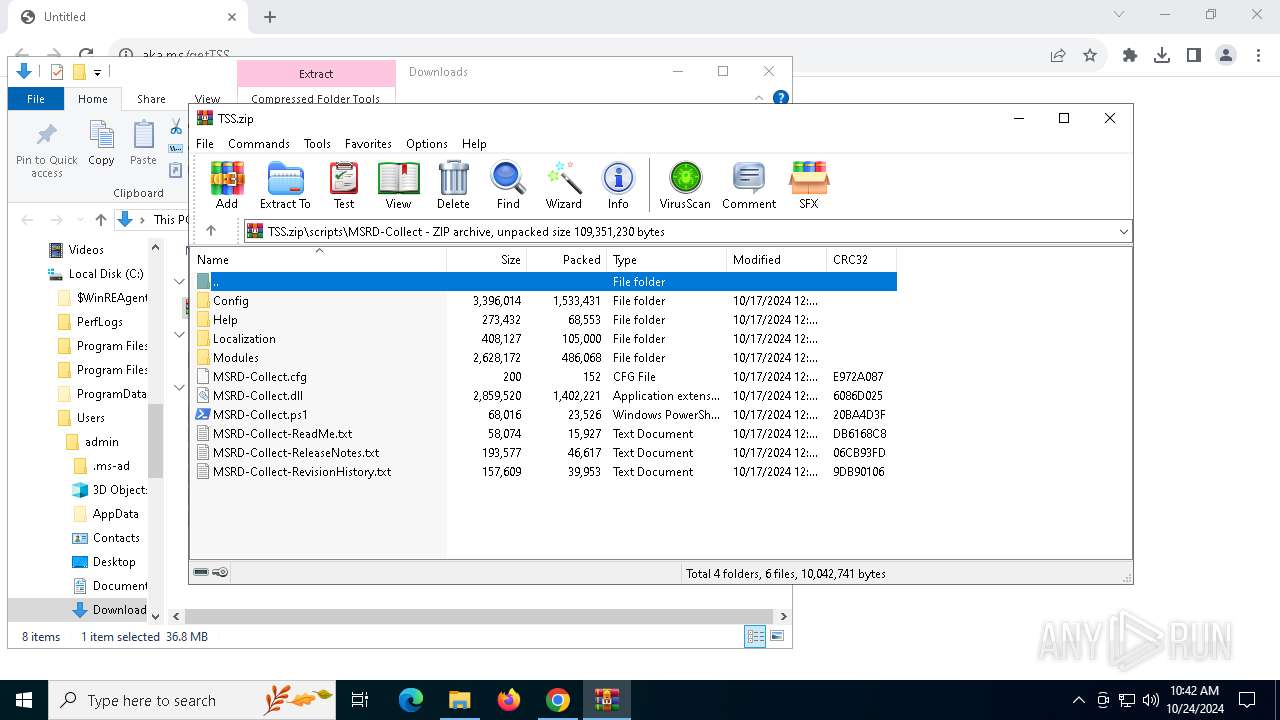Open Explorer quick access toolbar dropdown
The height and width of the screenshot is (720, 1280).
coord(97,72)
